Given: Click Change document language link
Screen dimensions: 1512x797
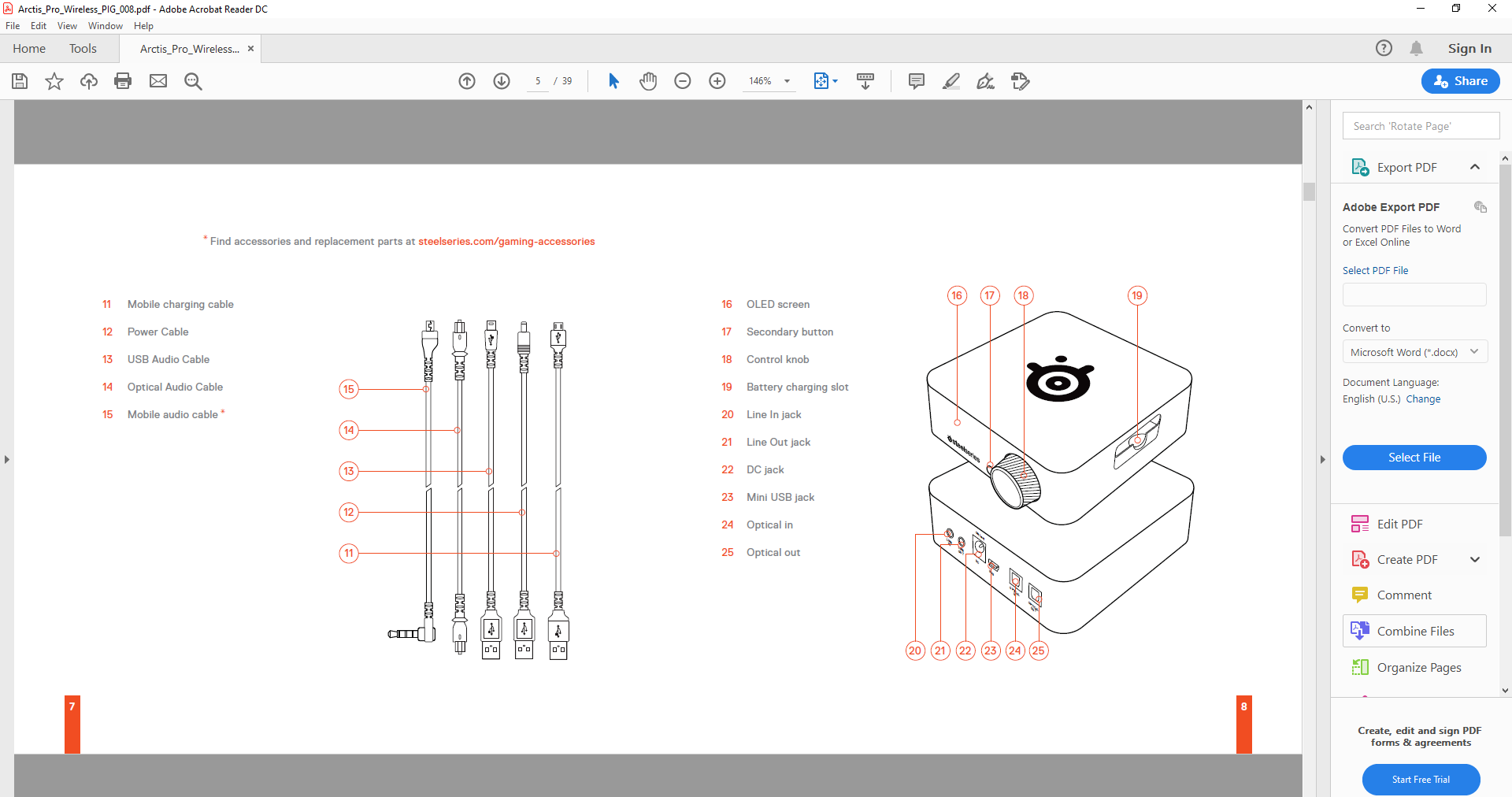Looking at the screenshot, I should [x=1423, y=399].
